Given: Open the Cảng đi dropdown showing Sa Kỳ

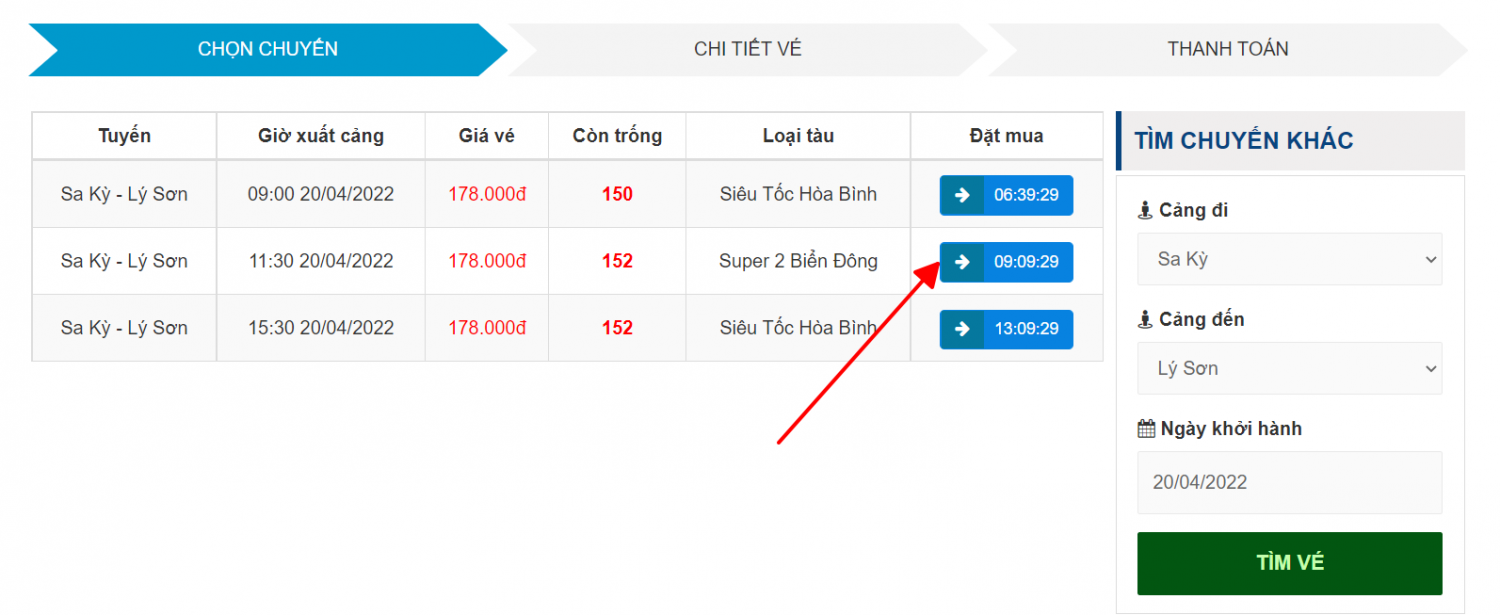Looking at the screenshot, I should tap(1289, 259).
